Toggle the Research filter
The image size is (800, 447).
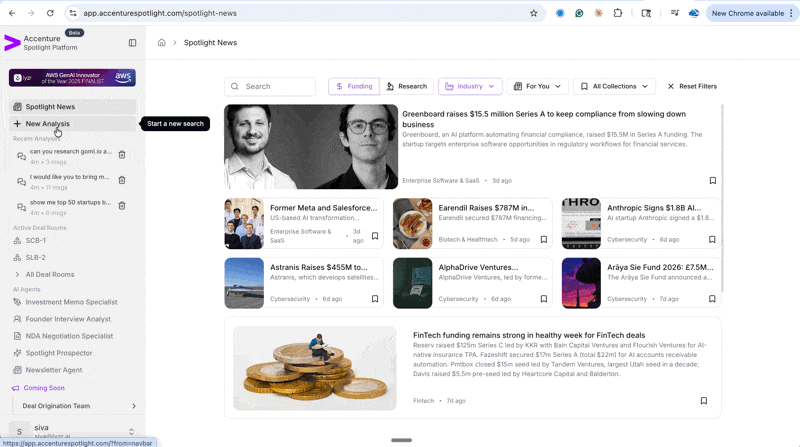pyautogui.click(x=407, y=86)
